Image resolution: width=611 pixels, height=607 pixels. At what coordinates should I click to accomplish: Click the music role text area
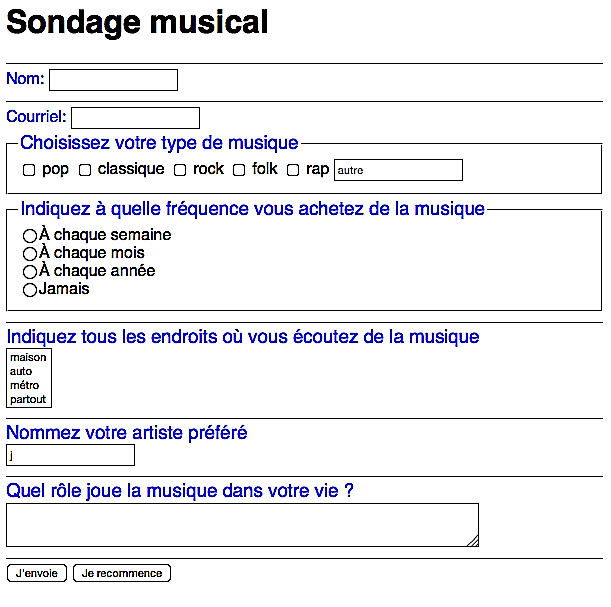coord(242,525)
